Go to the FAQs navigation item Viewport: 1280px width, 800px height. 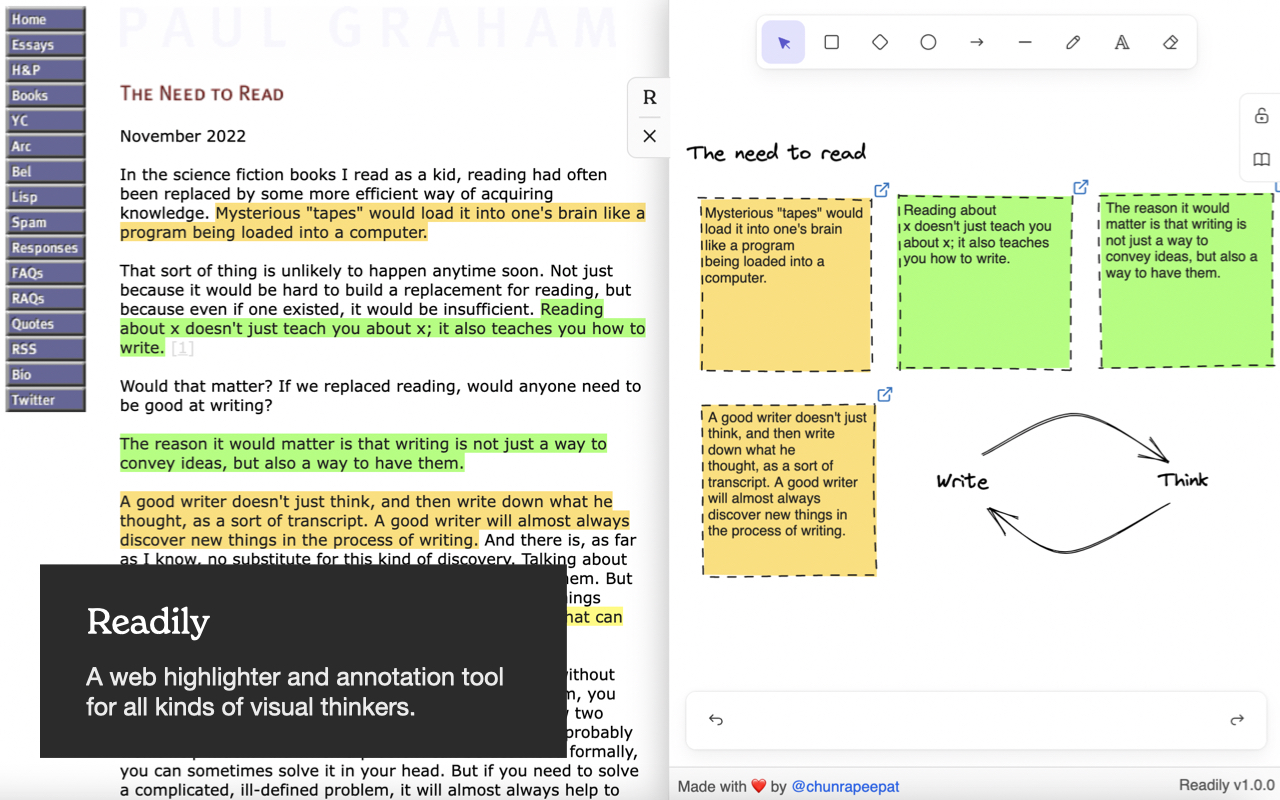pos(45,272)
